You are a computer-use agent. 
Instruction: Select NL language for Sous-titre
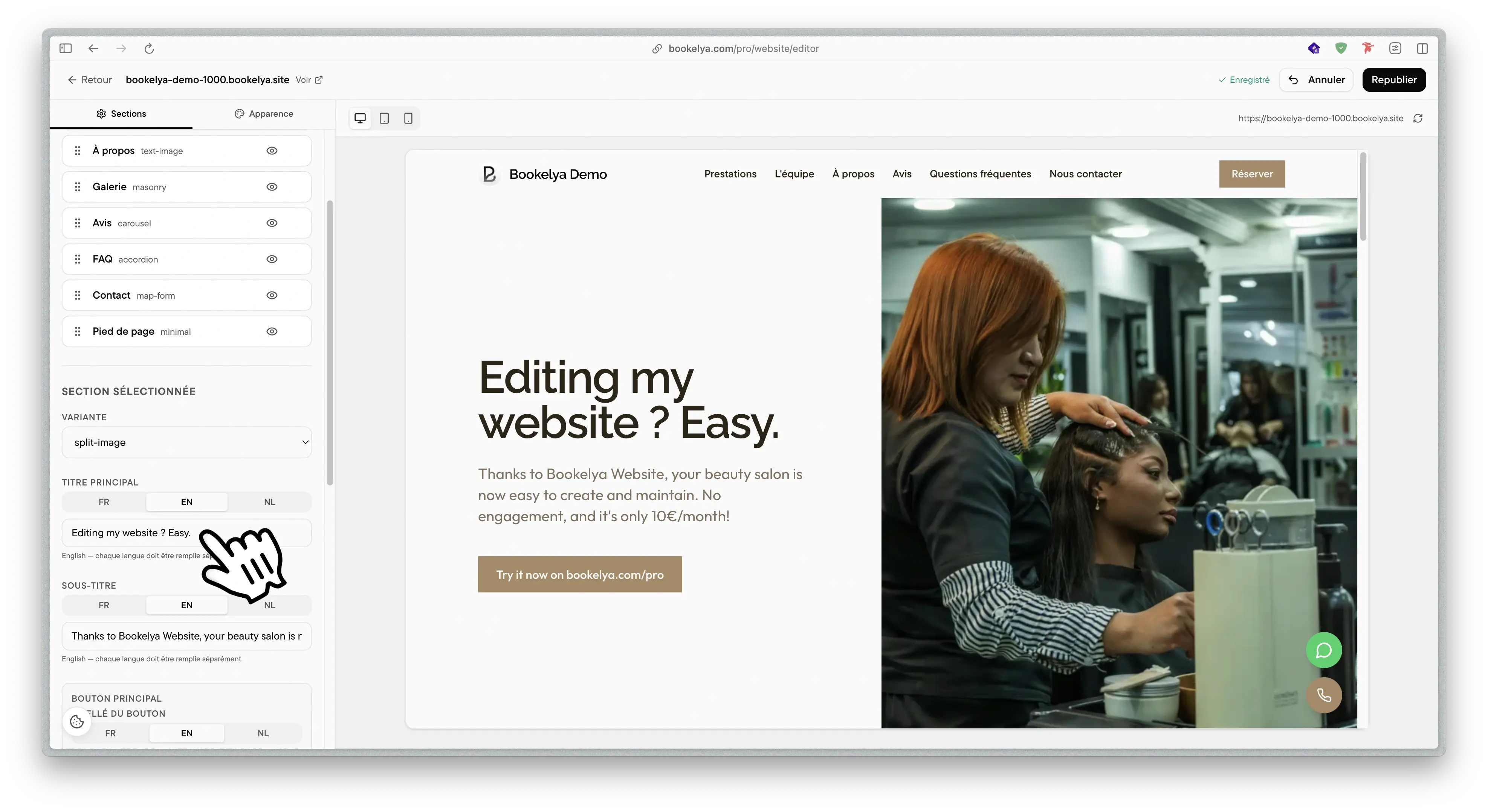coord(269,605)
